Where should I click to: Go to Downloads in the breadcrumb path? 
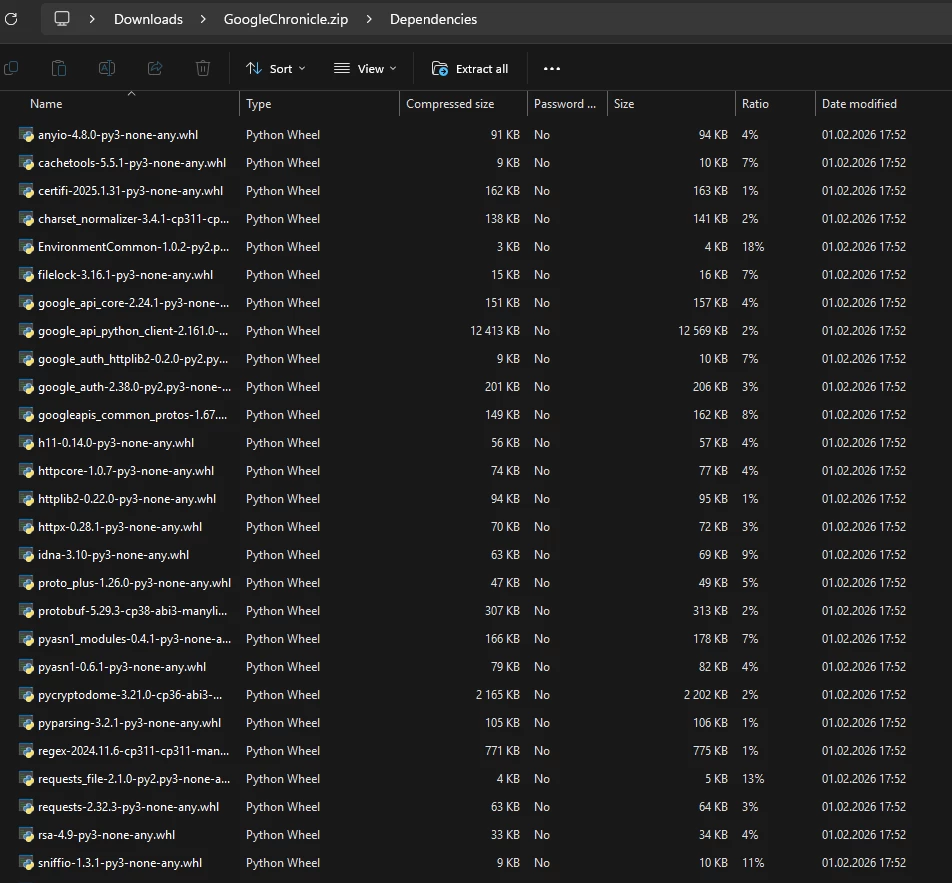148,19
